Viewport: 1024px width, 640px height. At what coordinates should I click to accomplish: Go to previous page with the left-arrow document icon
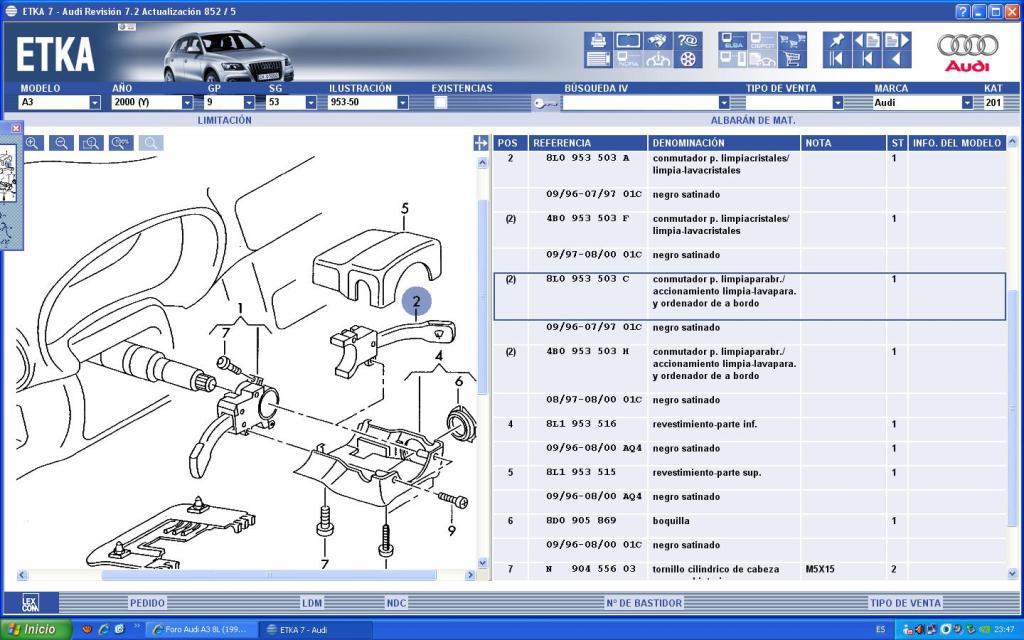[867, 40]
